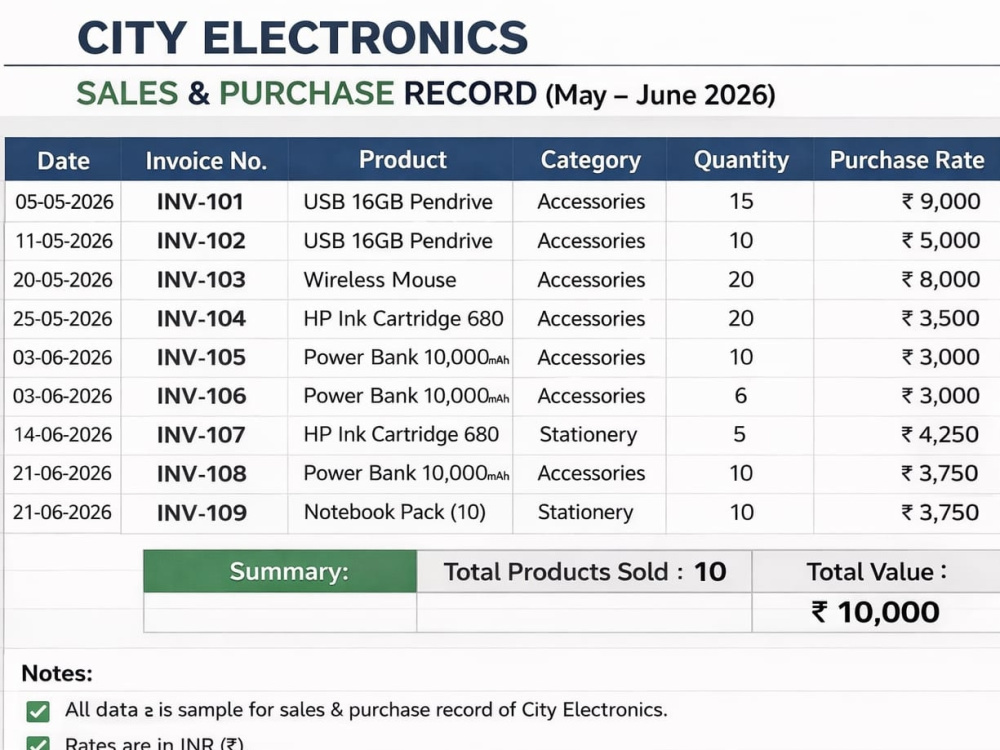Click the Category column header
The width and height of the screenshot is (1000, 750).
pos(590,159)
